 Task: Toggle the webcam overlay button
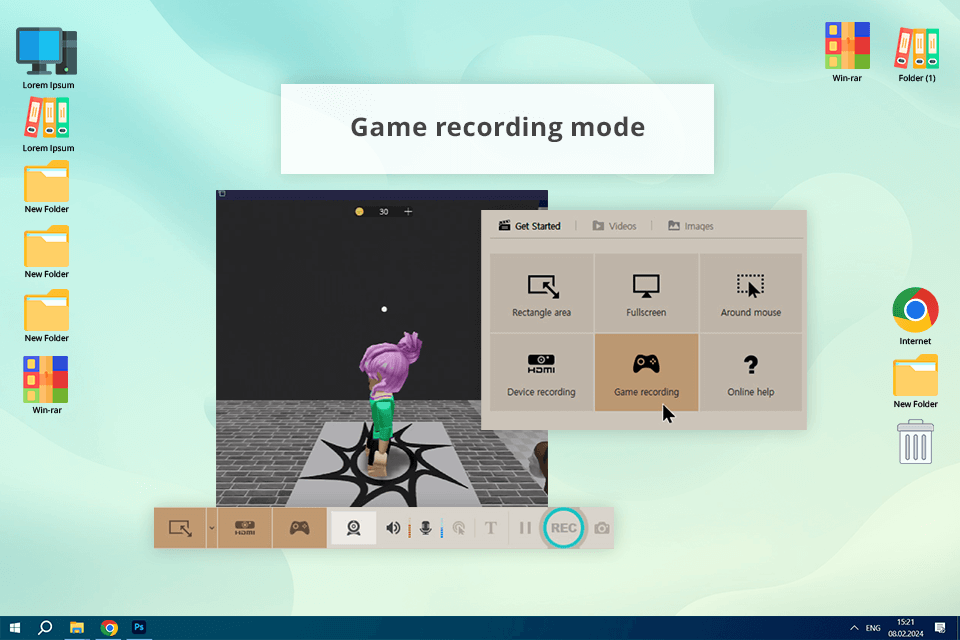[353, 528]
